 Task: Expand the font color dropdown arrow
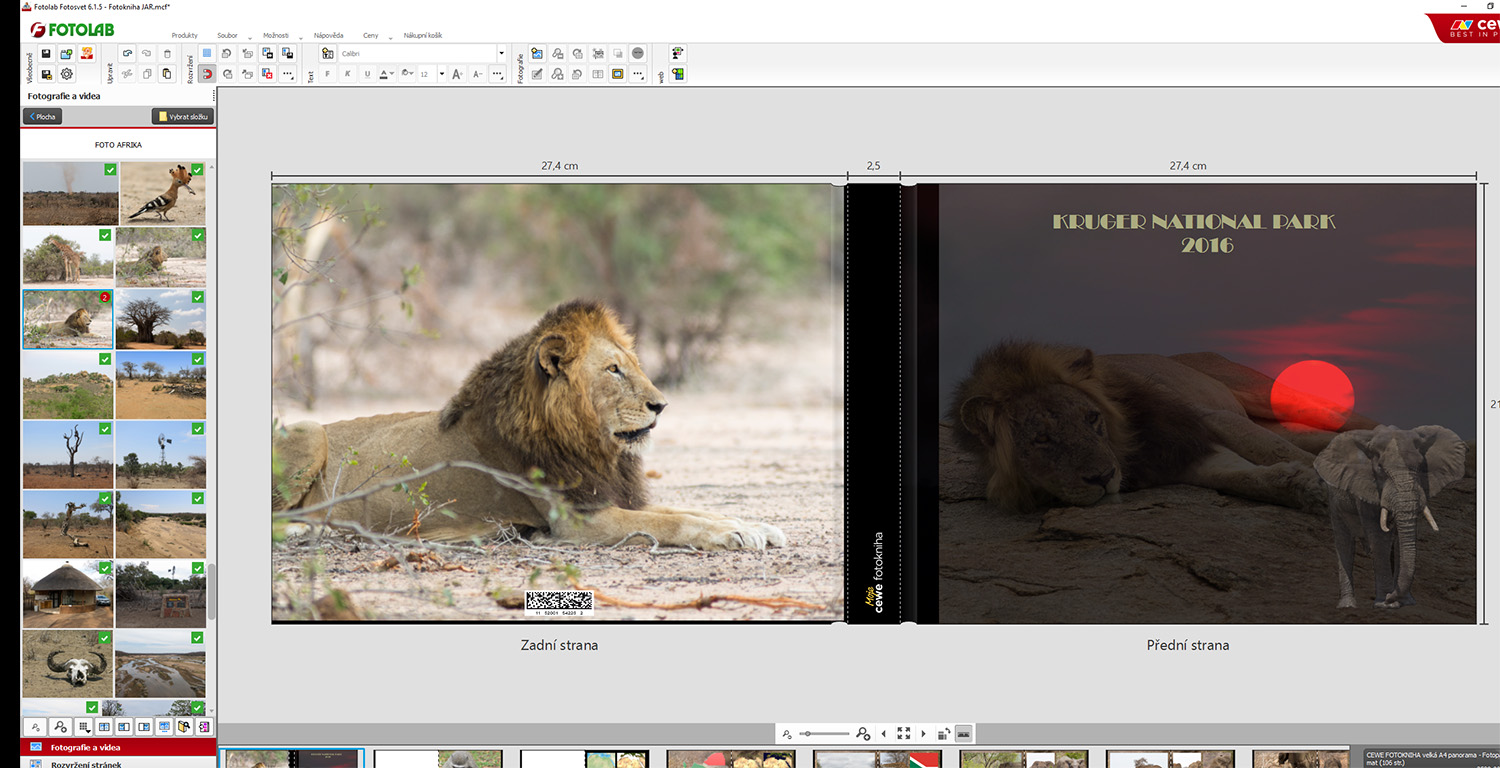pyautogui.click(x=393, y=74)
